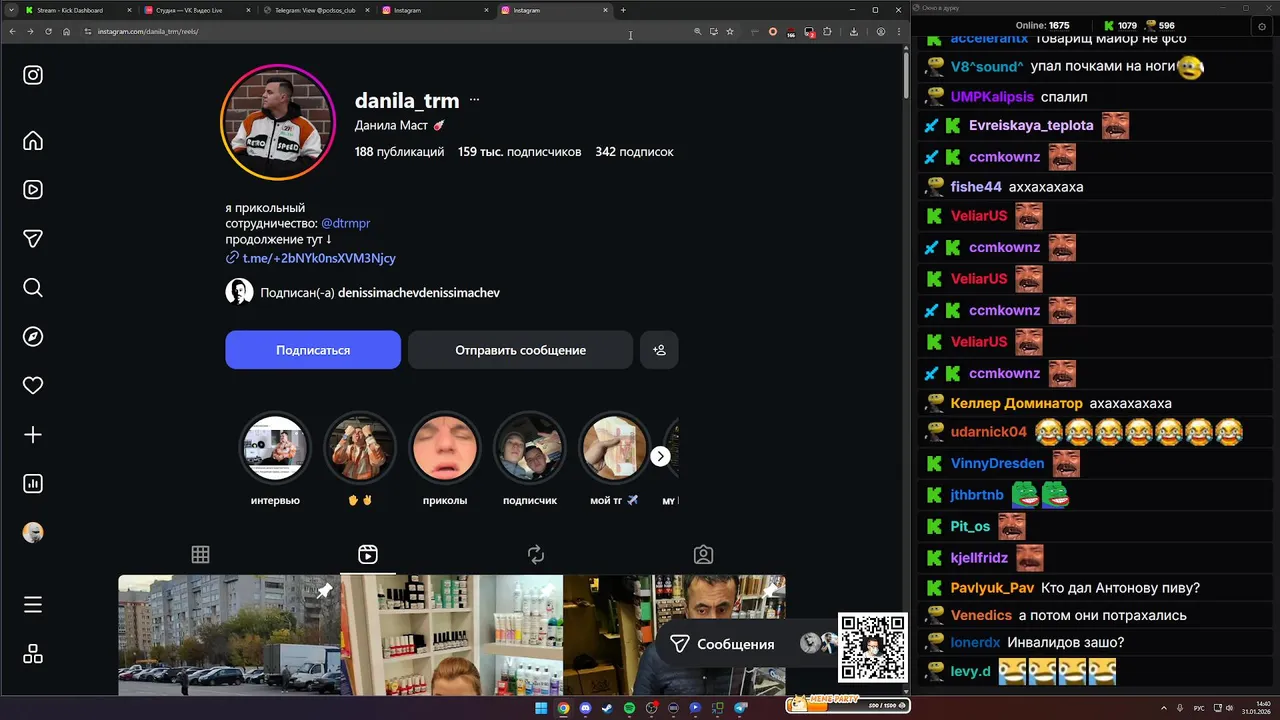
Task: Click the suggest similar accounts add-person button
Action: click(x=659, y=350)
